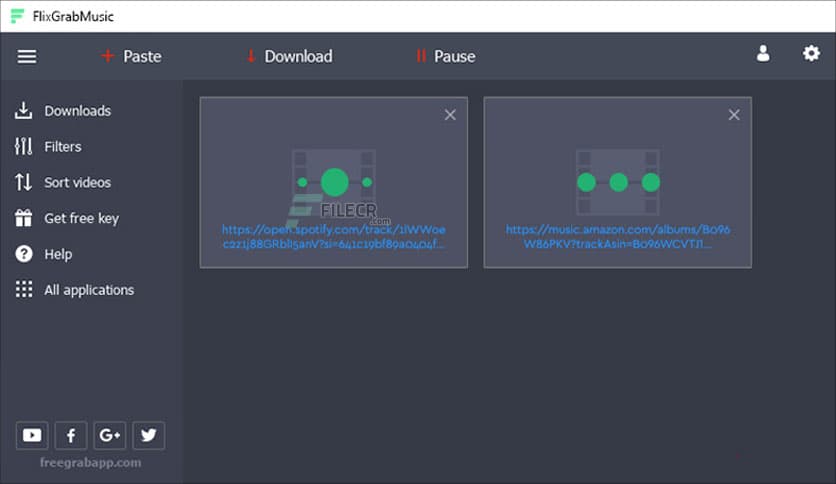Open the YouTube social icon
This screenshot has height=484, width=836.
pyautogui.click(x=32, y=435)
